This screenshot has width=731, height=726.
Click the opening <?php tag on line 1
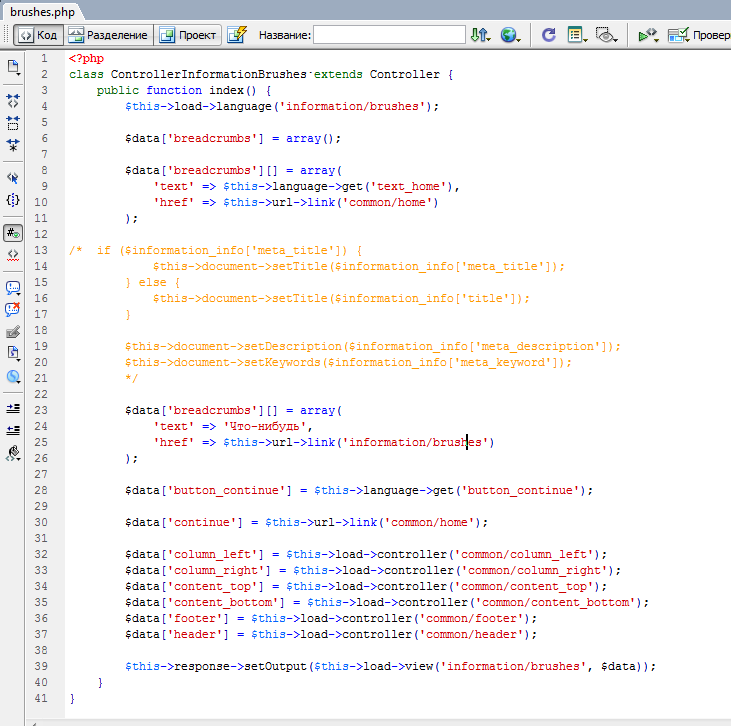click(86, 58)
